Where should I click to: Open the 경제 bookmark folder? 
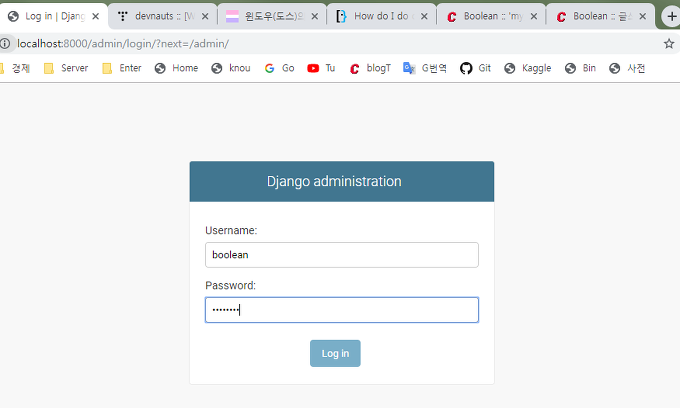coord(16,68)
